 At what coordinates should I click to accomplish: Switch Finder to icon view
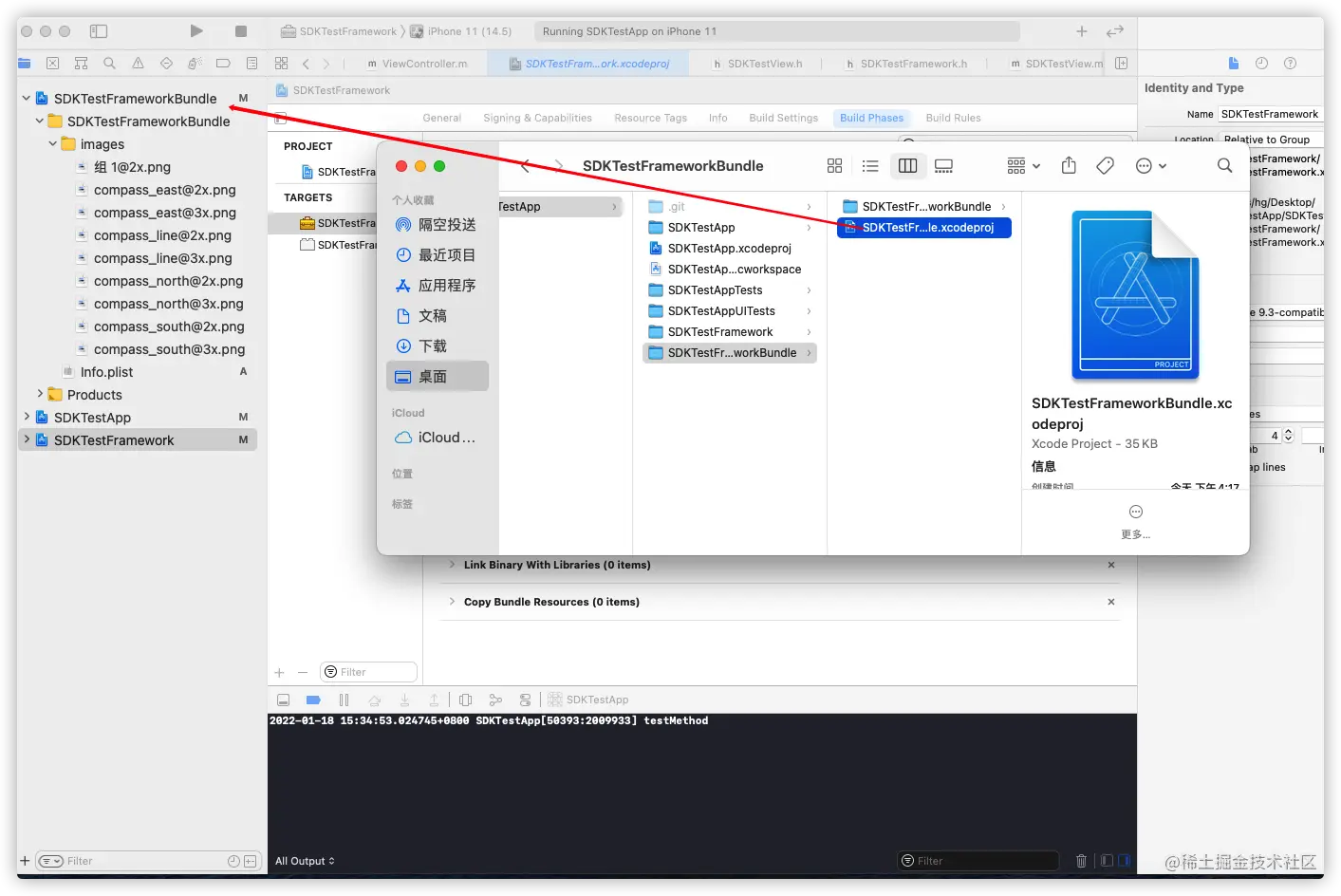(835, 166)
